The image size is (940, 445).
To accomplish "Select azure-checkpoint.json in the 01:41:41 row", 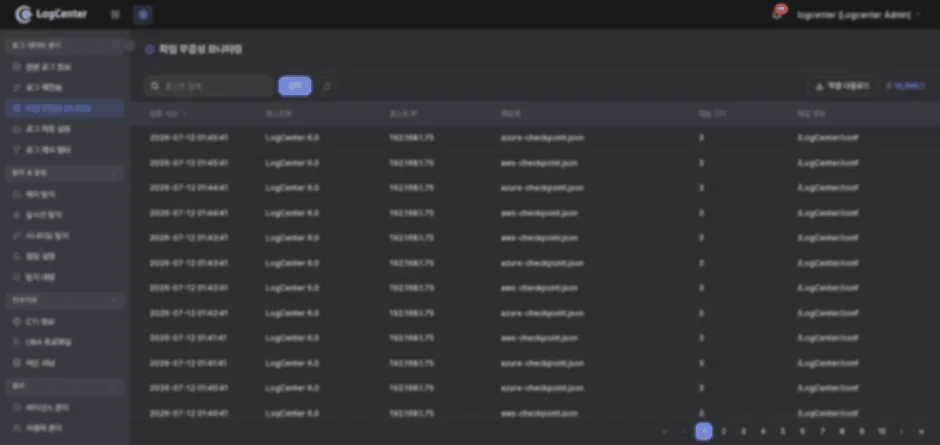I will tap(542, 363).
